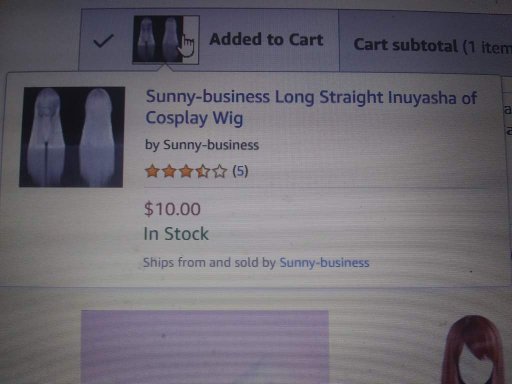
Task: Select the Added to Cart label
Action: (266, 39)
